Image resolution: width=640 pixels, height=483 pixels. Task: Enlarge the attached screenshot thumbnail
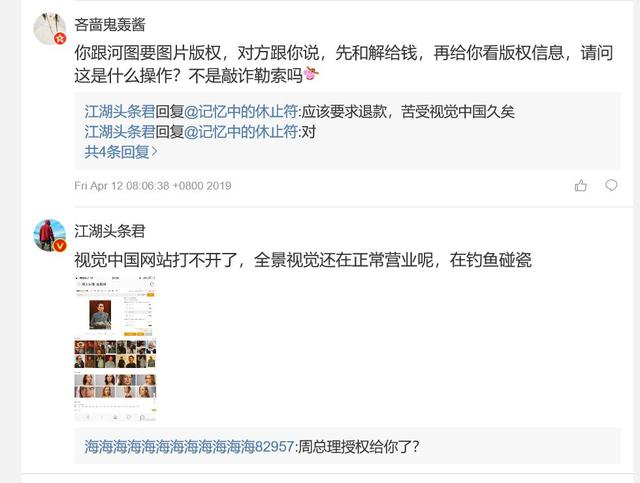click(115, 348)
